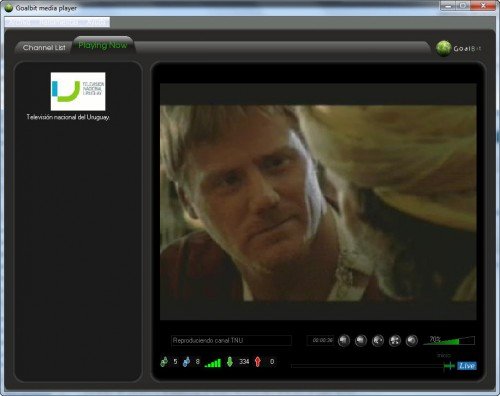Click the video playback area
Image resolution: width=500 pixels, height=396 pixels.
[318, 202]
